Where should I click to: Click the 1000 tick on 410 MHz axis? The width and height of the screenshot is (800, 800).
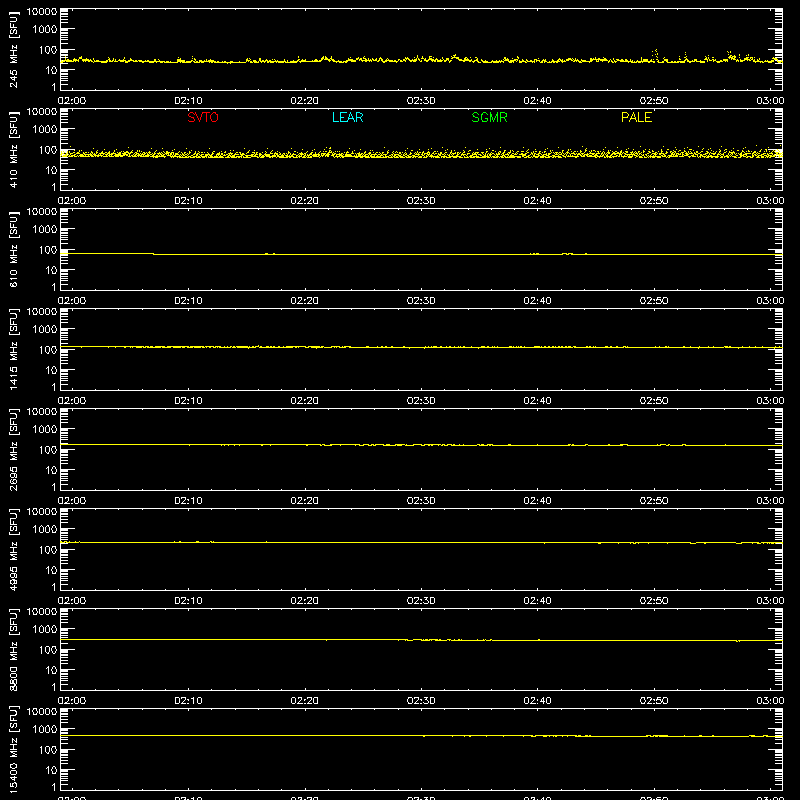(x=45, y=130)
